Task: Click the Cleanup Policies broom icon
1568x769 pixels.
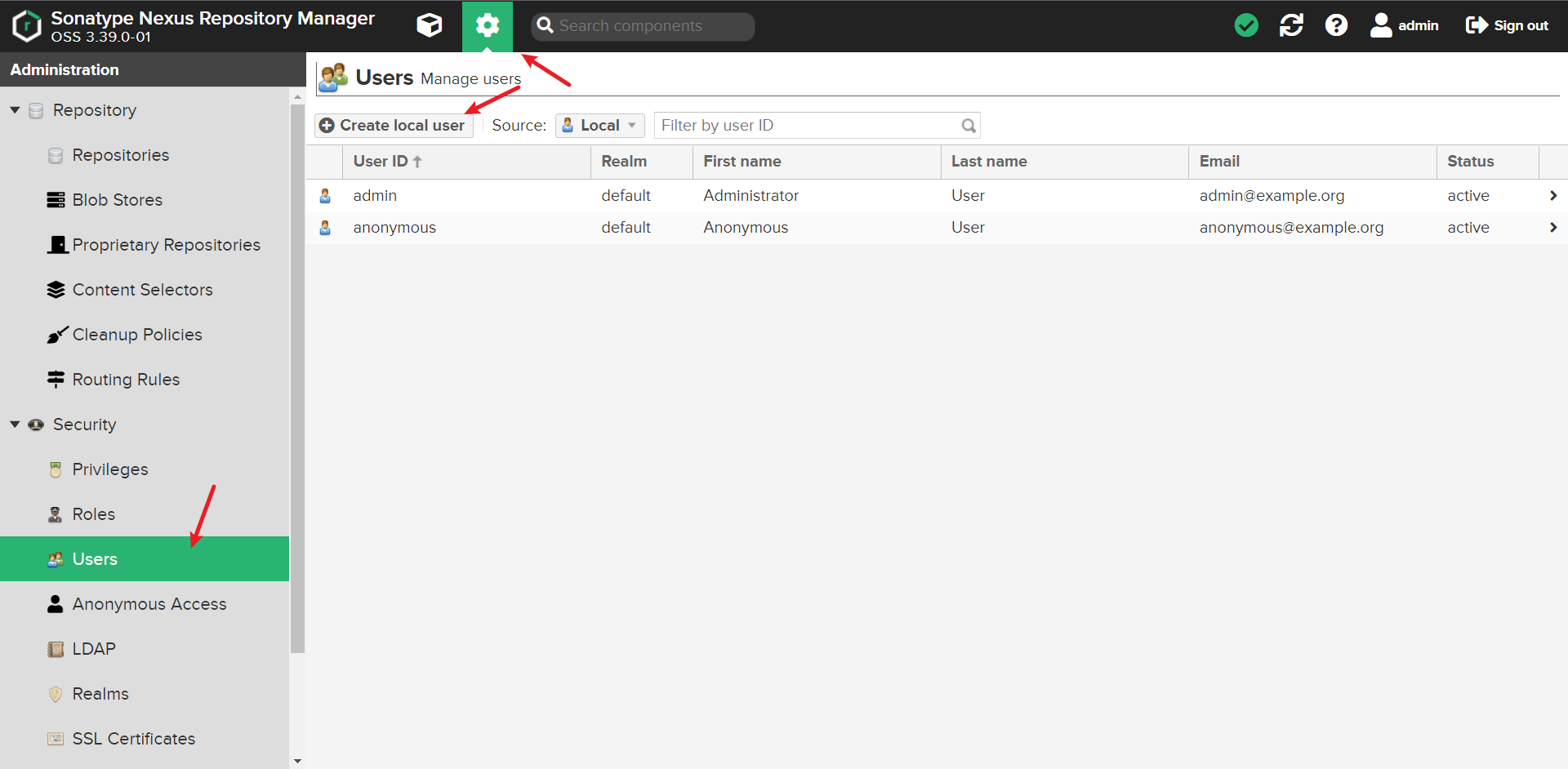Action: pos(57,335)
